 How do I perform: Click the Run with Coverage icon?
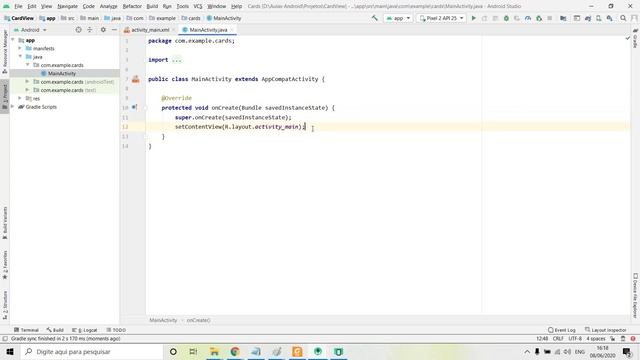pos(517,18)
